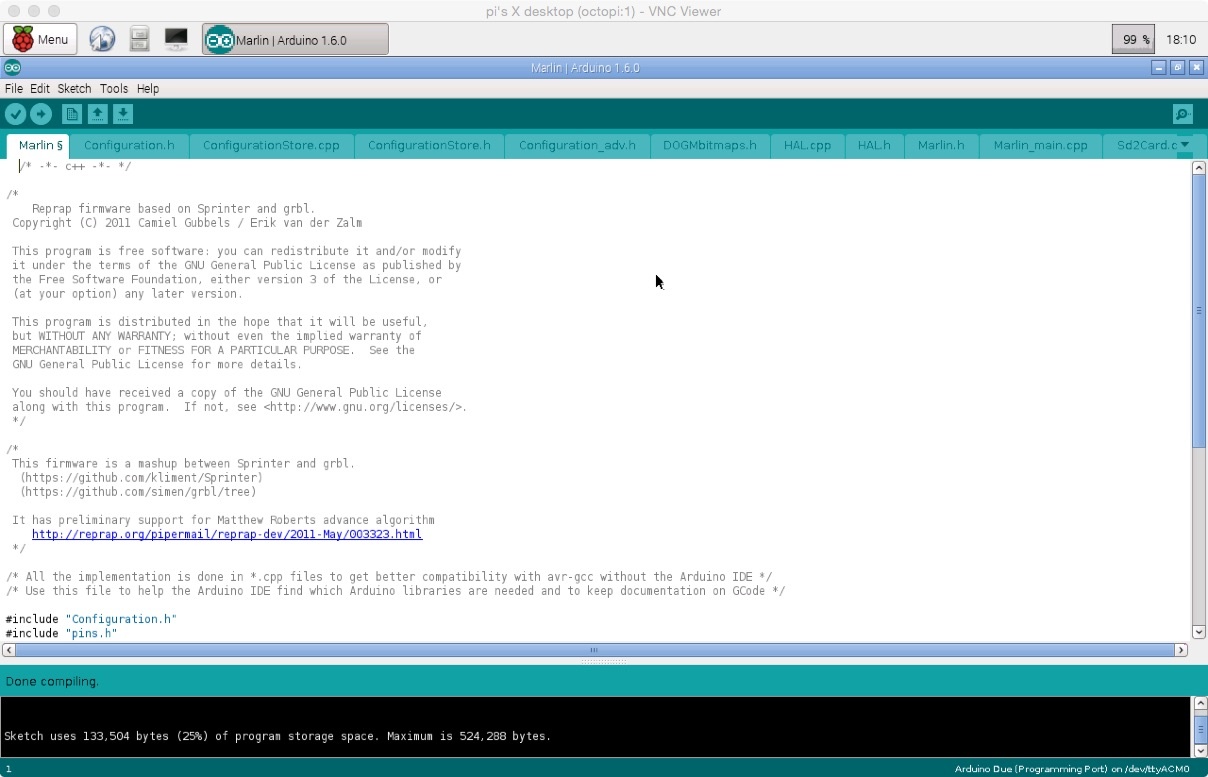Open the Help menu

(148, 89)
